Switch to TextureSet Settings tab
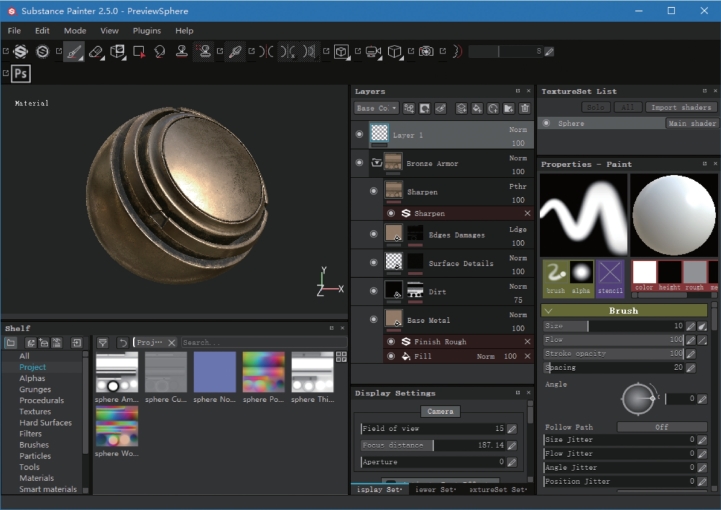 [498, 490]
